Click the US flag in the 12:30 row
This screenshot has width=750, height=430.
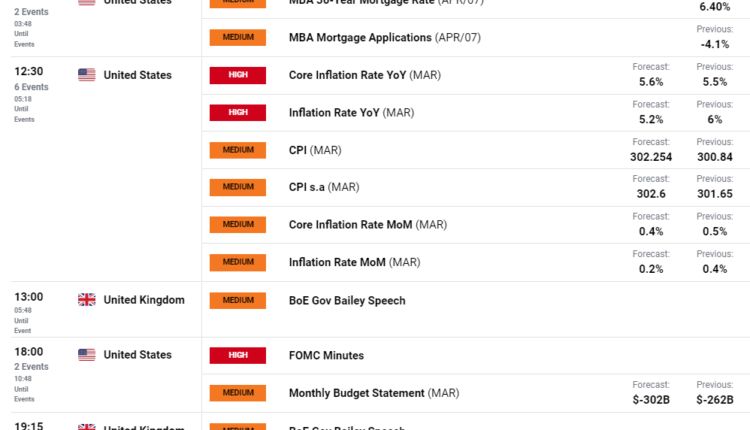tap(87, 75)
